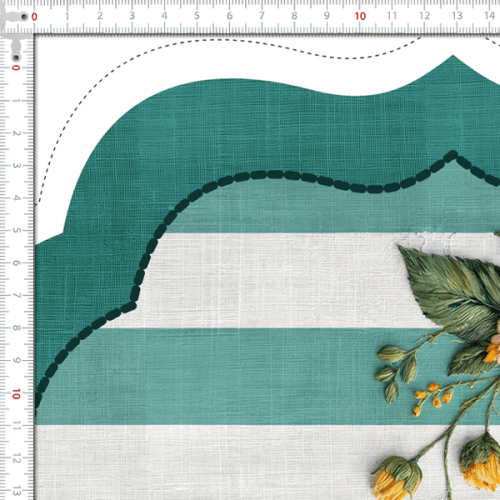Click the rivet hole beside the horizontal ruler's zero
Viewport: 500px width, 500px height.
tap(24, 17)
